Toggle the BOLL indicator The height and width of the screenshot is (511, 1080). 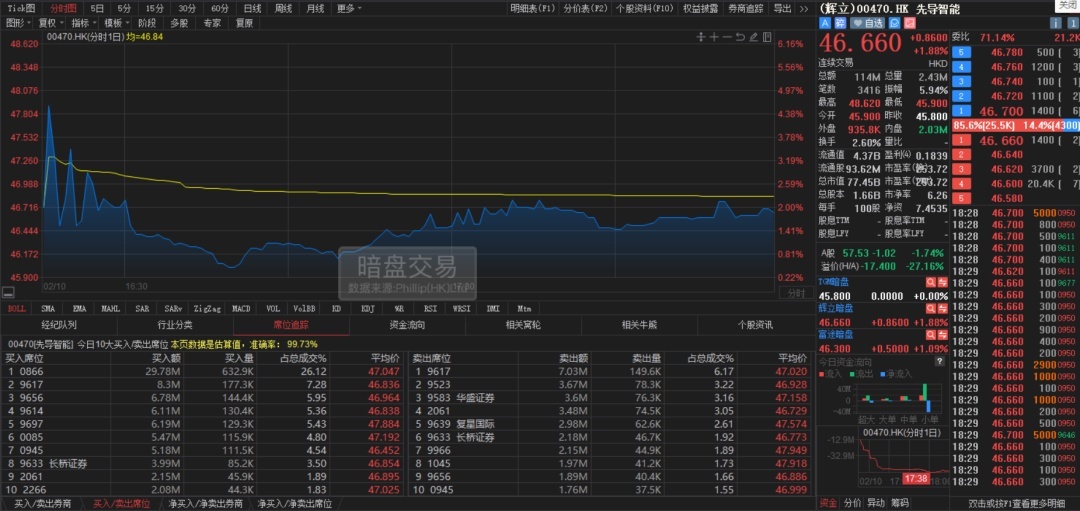[17, 309]
